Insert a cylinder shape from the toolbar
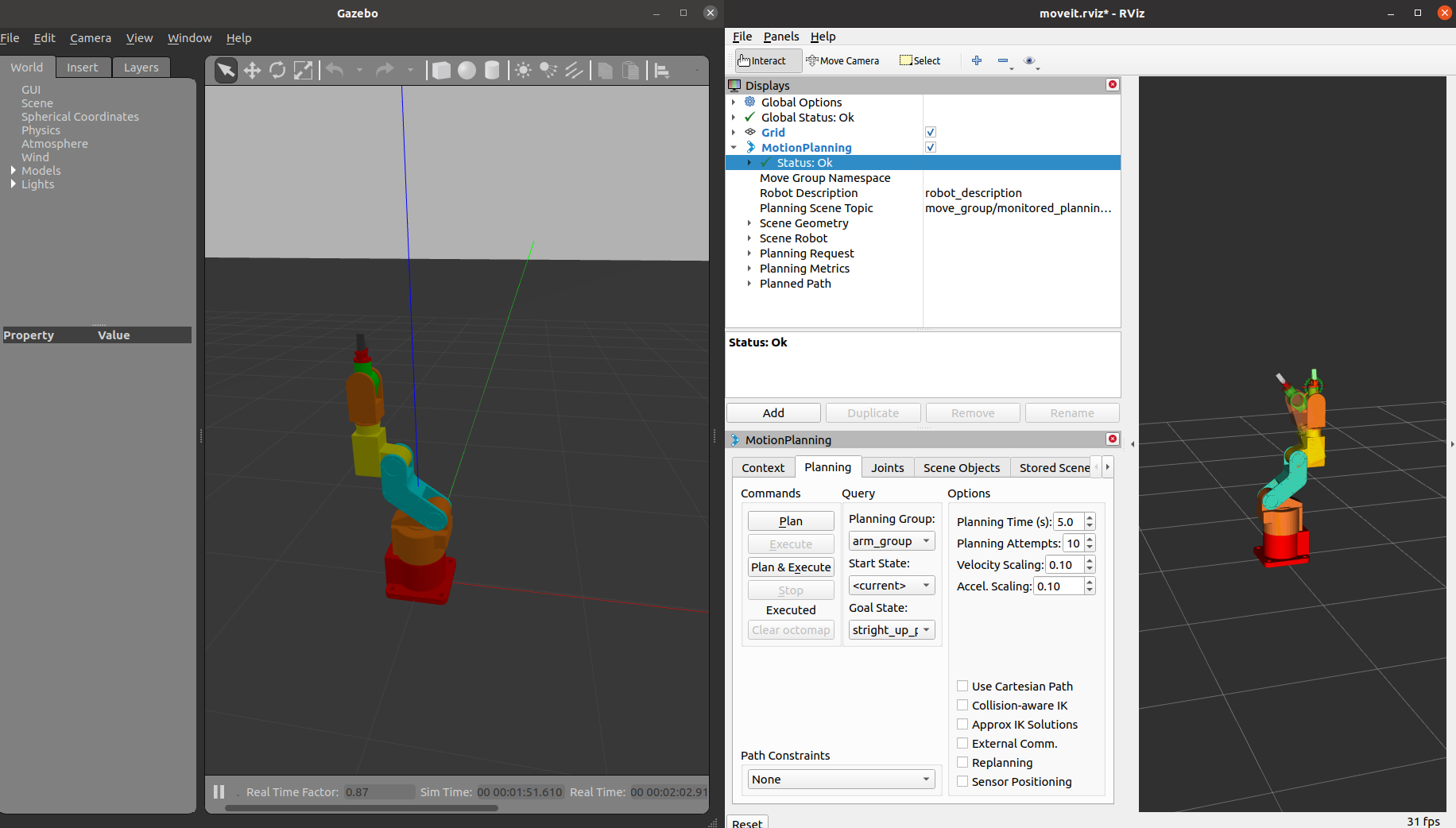The width and height of the screenshot is (1456, 828). coord(492,71)
